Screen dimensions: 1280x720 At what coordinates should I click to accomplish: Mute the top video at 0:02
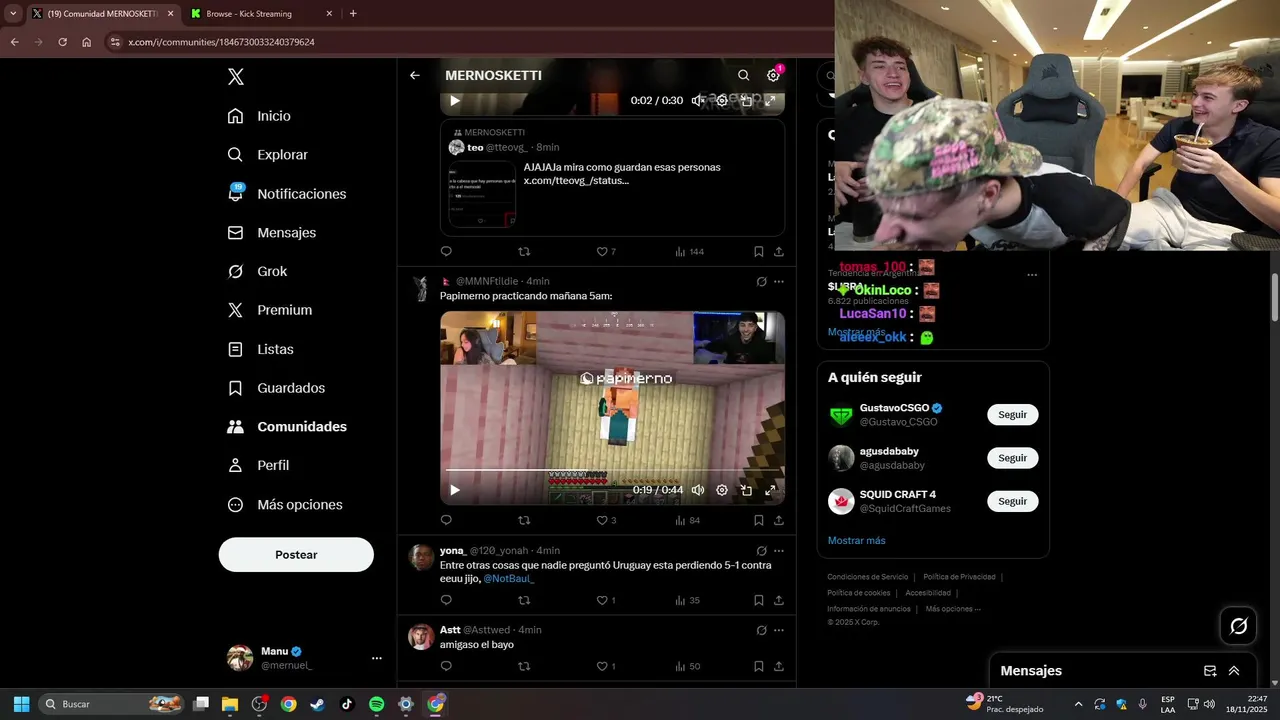pos(698,100)
